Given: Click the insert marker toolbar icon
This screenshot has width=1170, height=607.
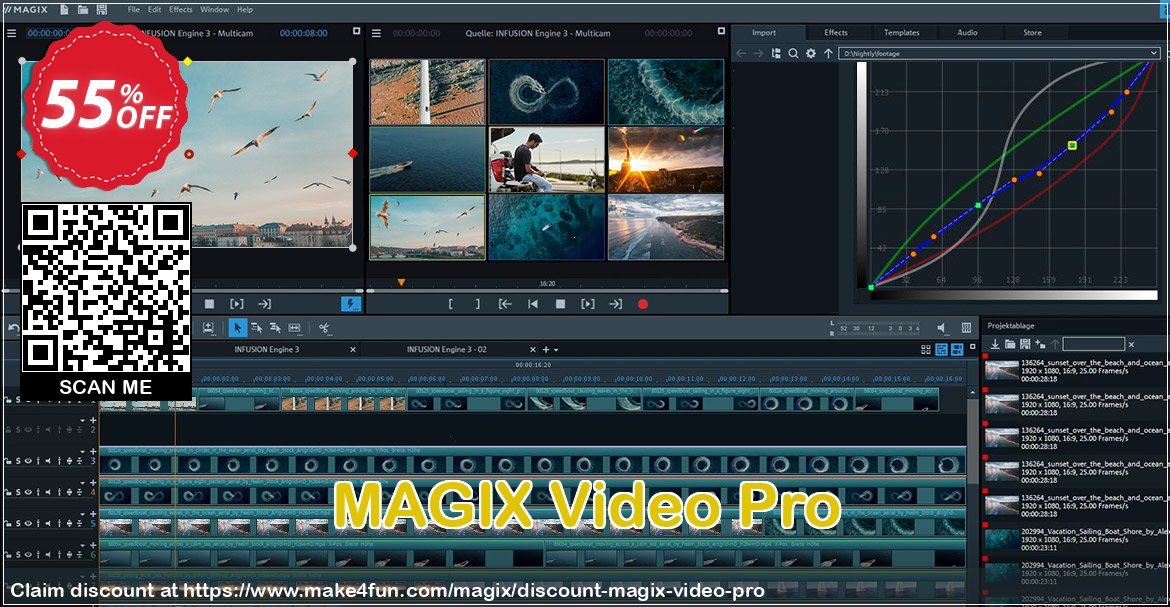Looking at the screenshot, I should [x=208, y=328].
